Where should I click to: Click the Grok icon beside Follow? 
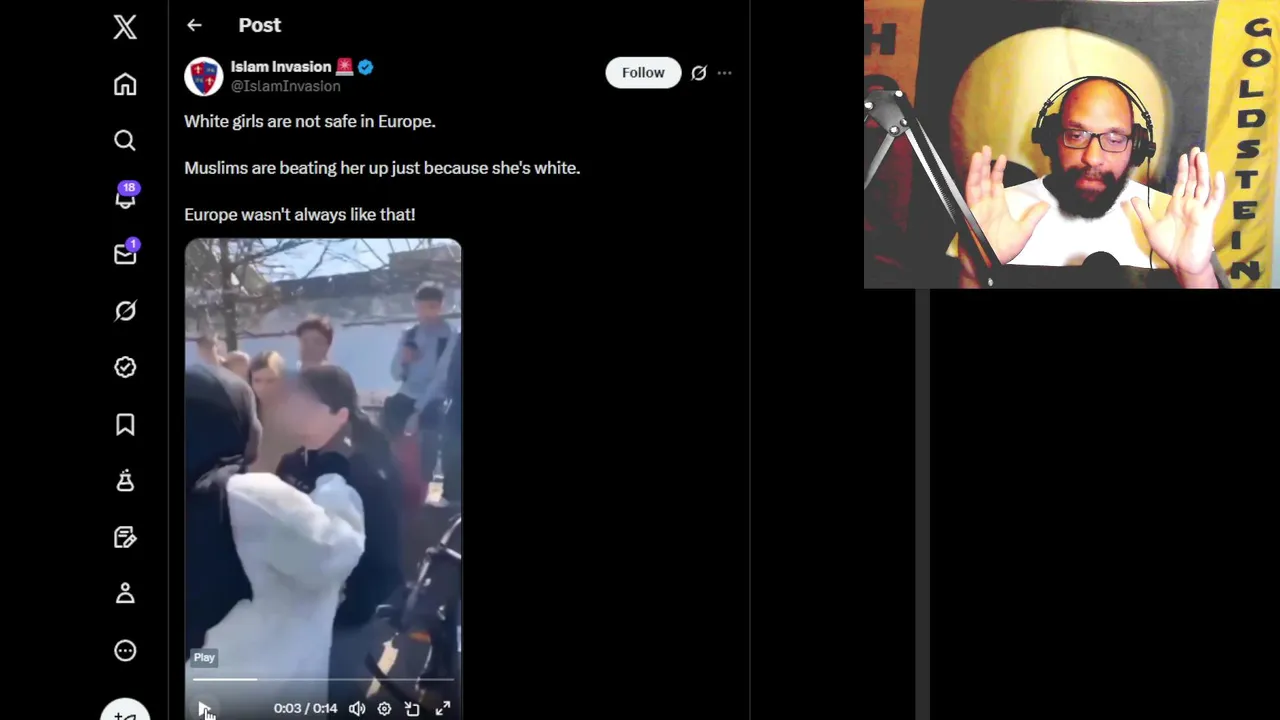coord(699,72)
